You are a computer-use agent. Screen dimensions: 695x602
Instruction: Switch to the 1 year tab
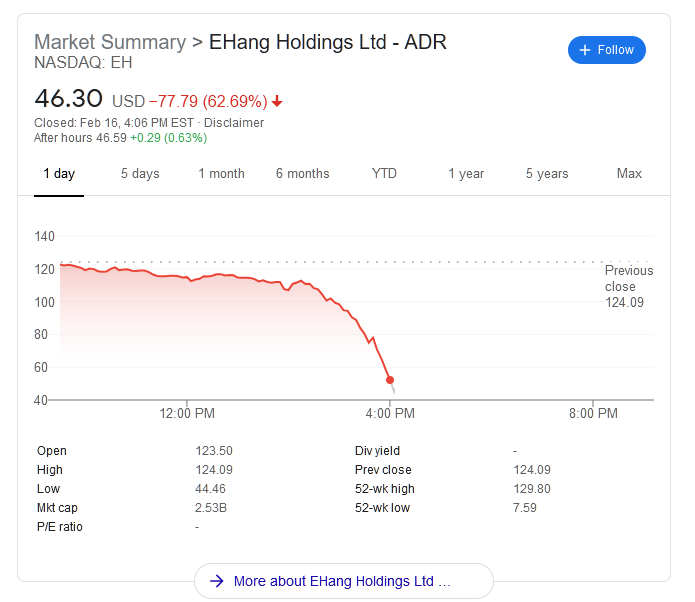click(x=466, y=174)
